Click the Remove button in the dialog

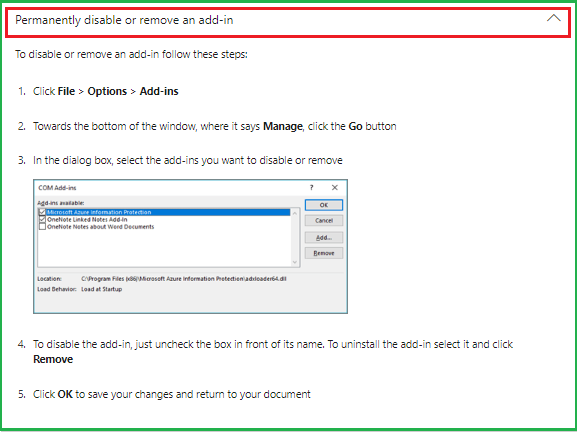324,253
